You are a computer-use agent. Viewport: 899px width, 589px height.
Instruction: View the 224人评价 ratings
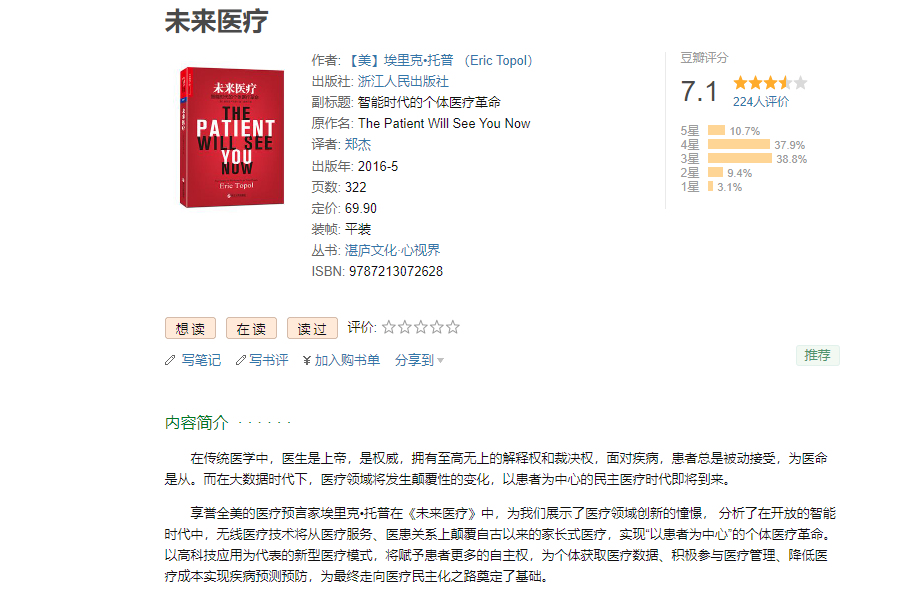(x=761, y=101)
